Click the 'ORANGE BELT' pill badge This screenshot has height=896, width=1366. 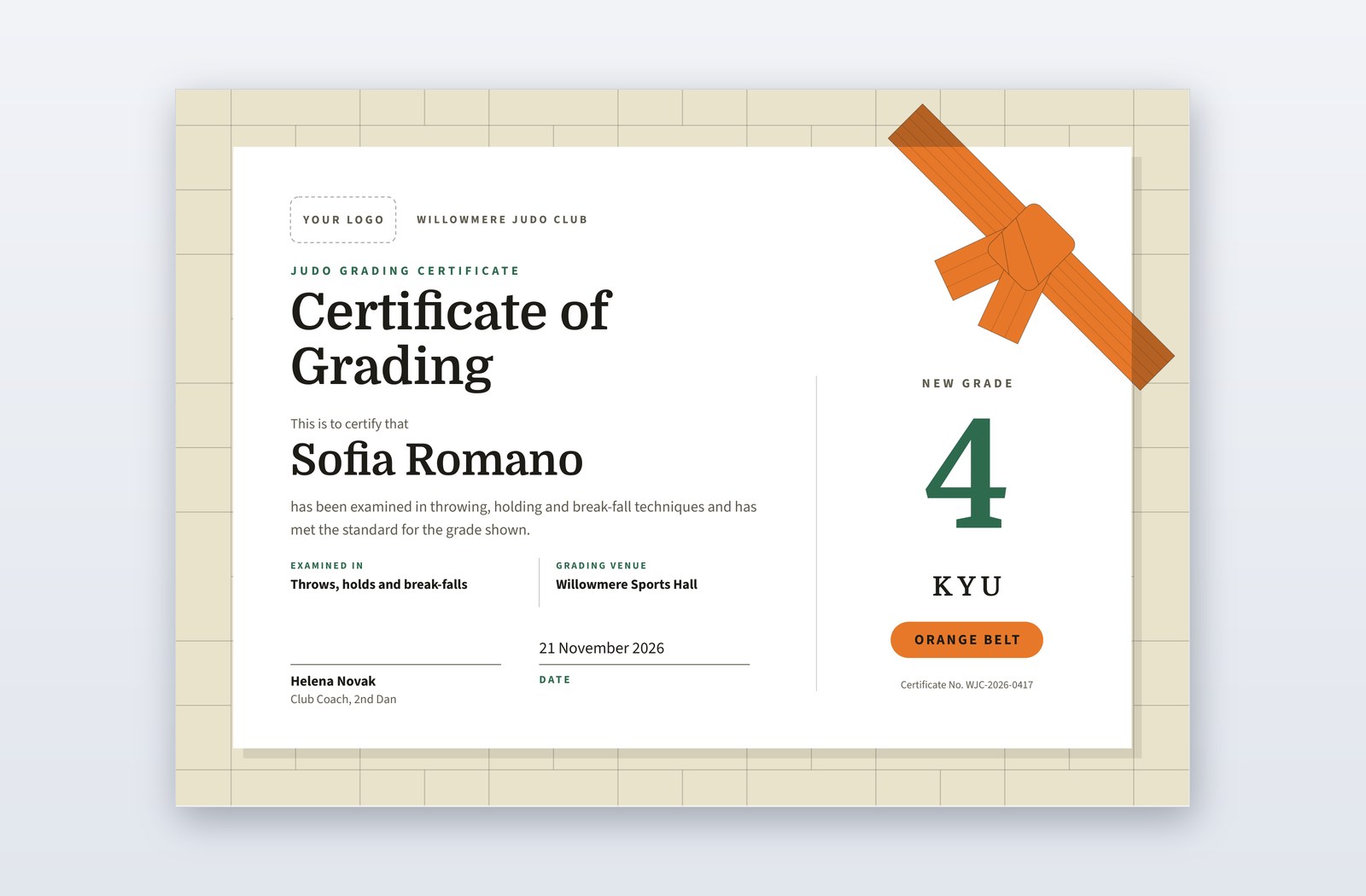[966, 640]
